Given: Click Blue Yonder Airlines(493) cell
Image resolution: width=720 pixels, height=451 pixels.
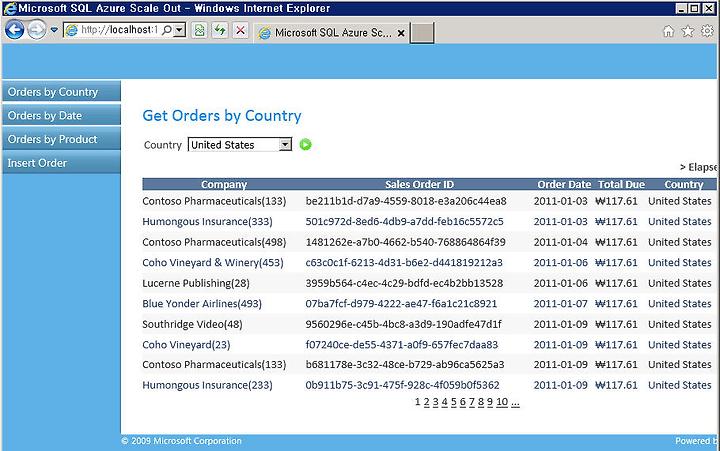Looking at the screenshot, I should click(202, 304).
